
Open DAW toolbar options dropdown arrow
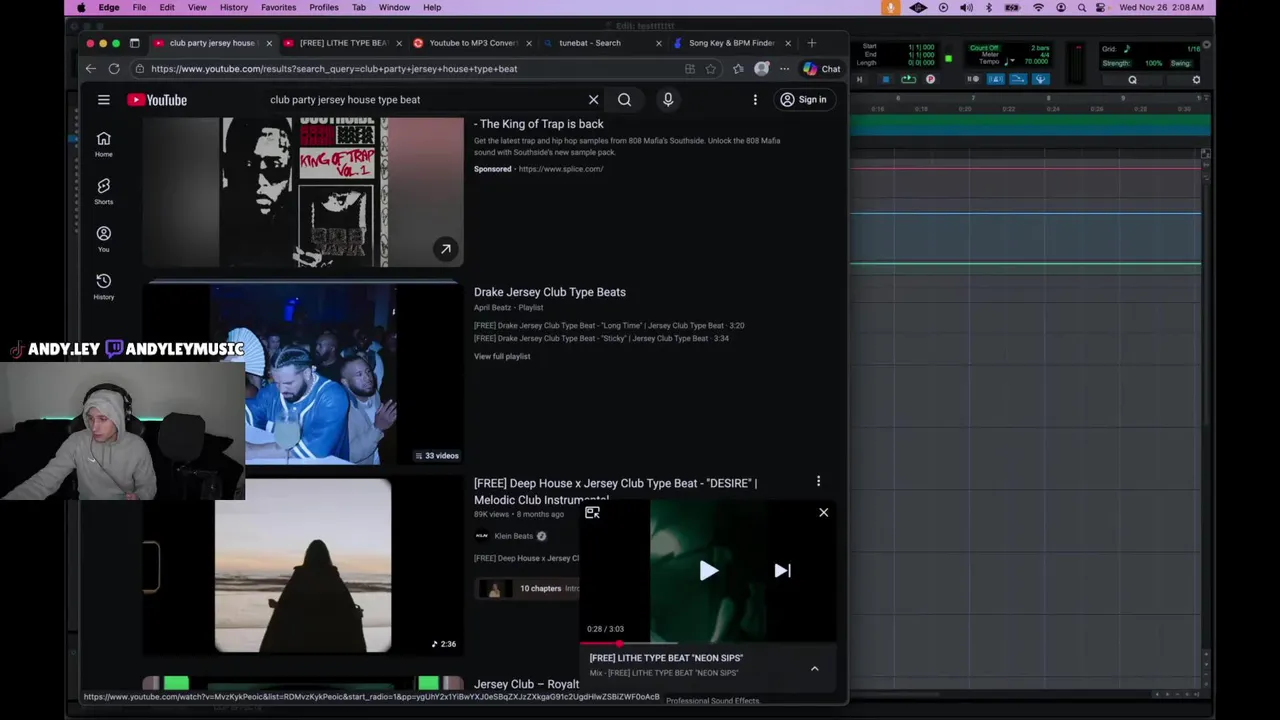click(x=1207, y=44)
